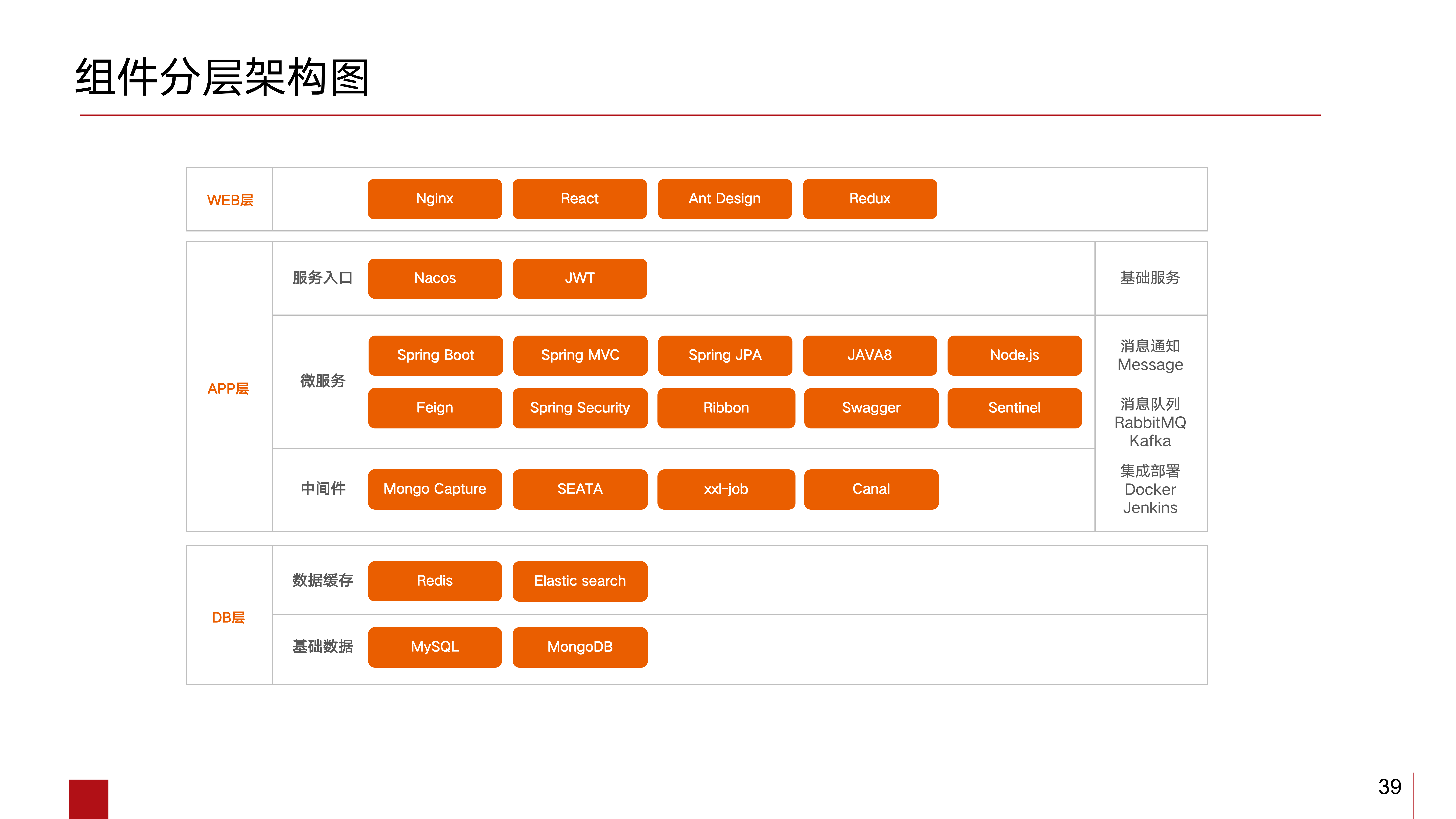The width and height of the screenshot is (1456, 819).
Task: Select the 数据缓存 row label
Action: [x=323, y=581]
